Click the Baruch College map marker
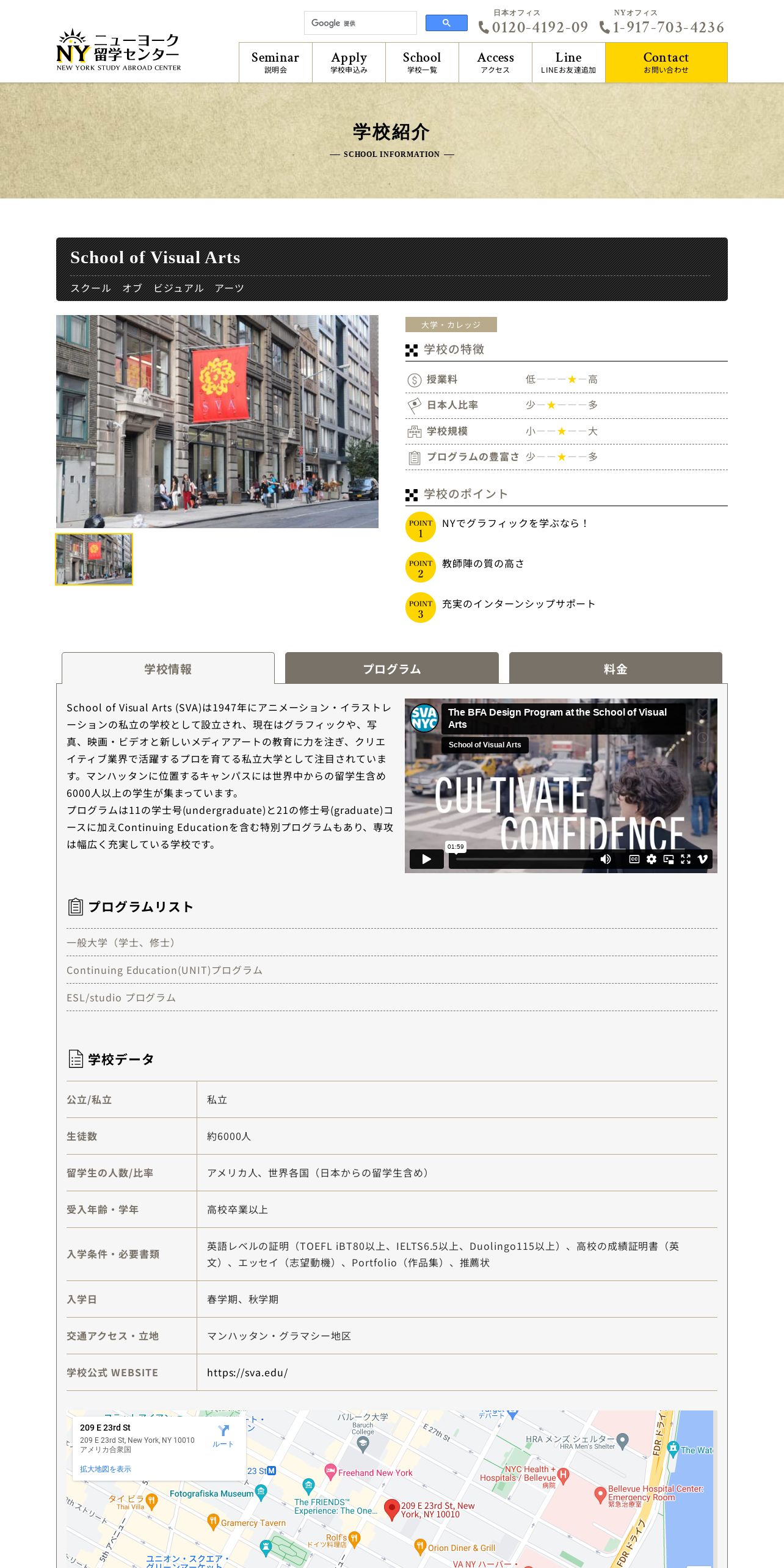784x1568 pixels. click(363, 1443)
